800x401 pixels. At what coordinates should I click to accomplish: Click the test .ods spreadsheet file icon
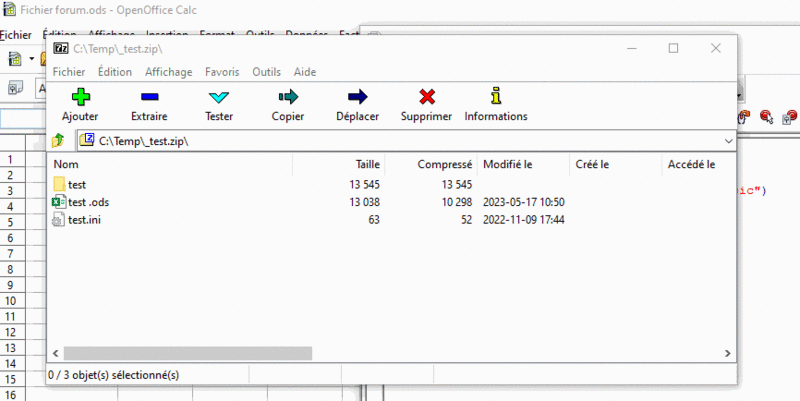59,202
